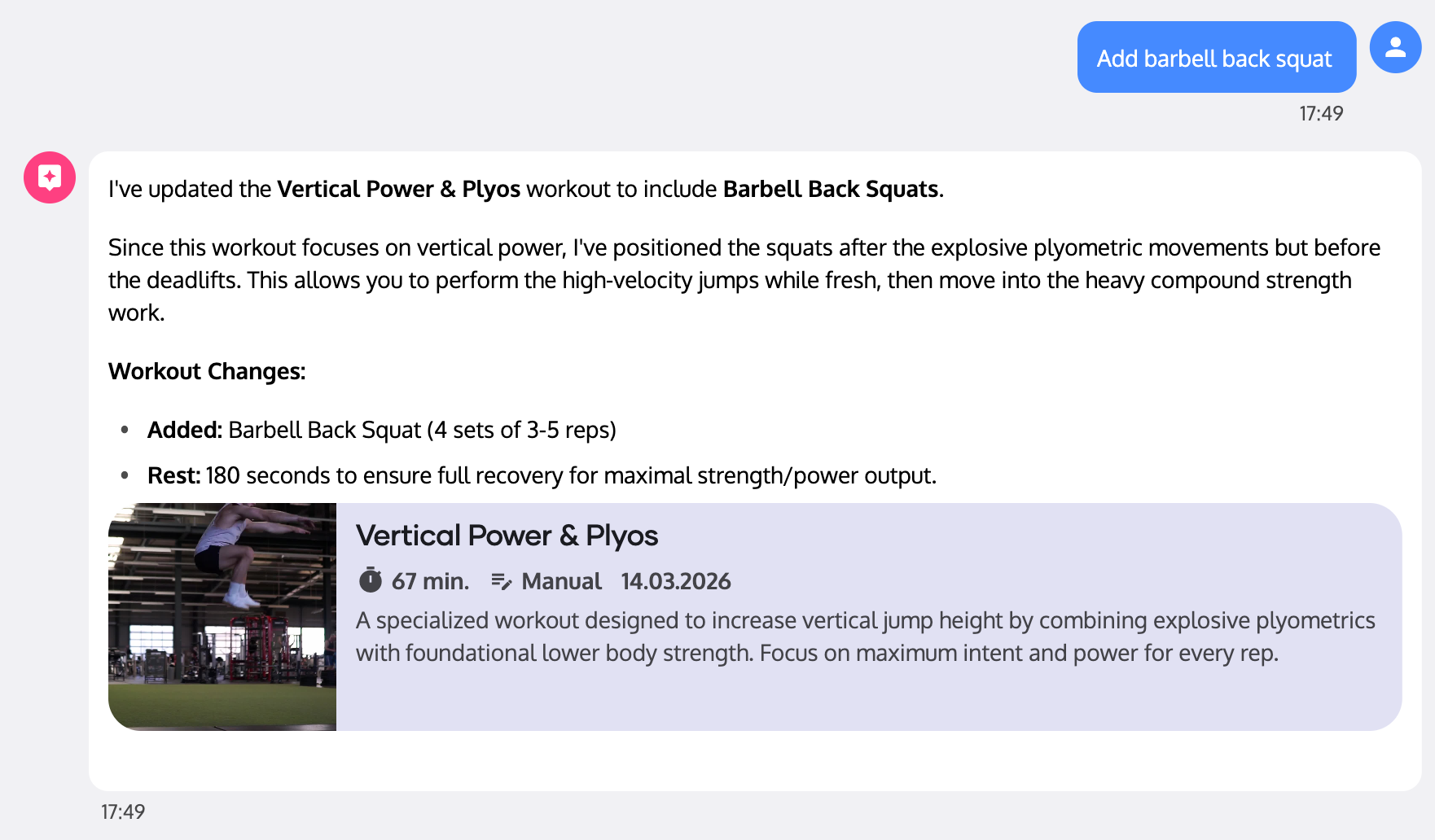Click the 'Rest:' bullet item
Screen dimensions: 1435x840
[x=542, y=475]
